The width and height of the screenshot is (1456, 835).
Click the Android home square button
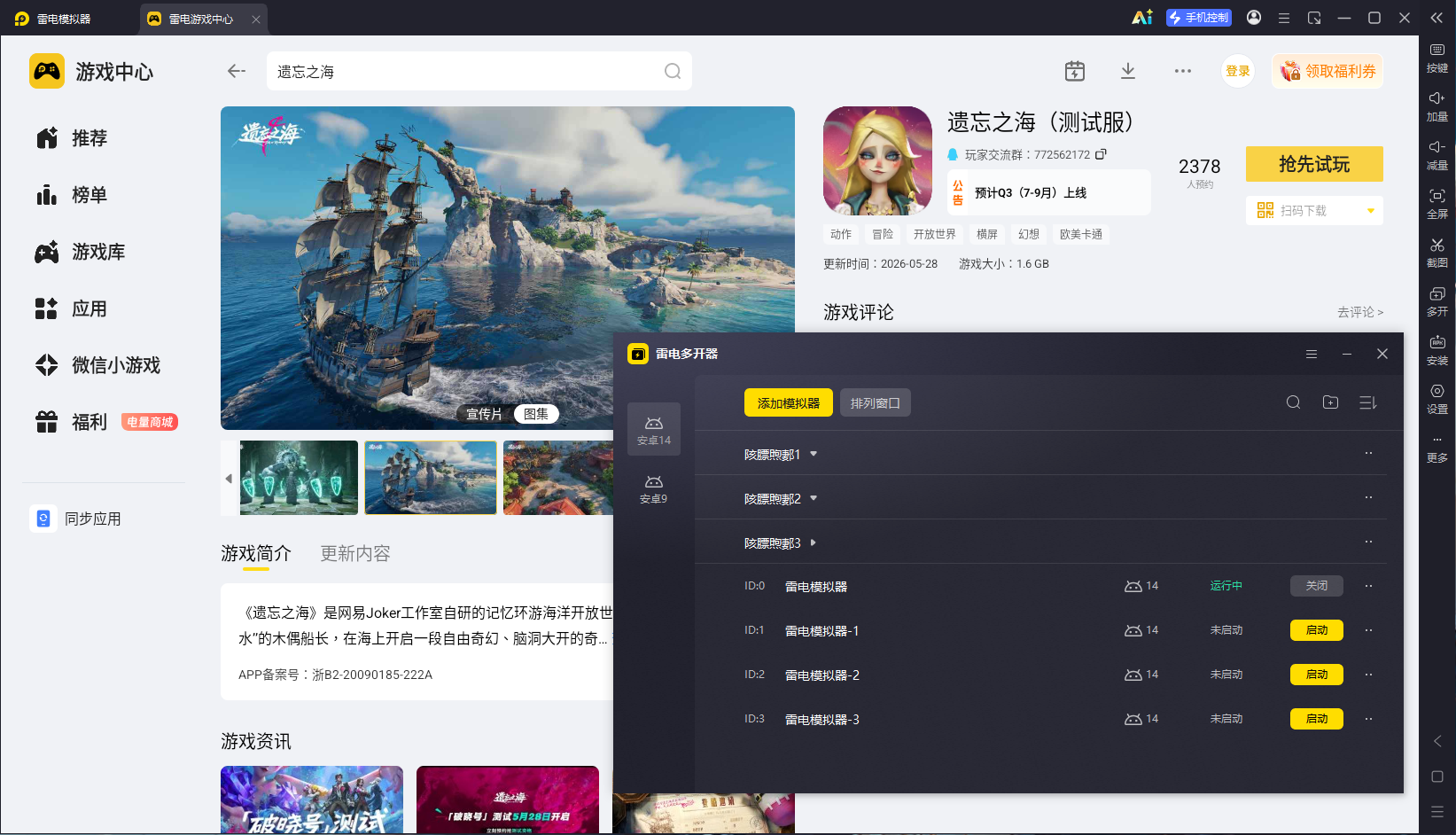tap(1437, 776)
